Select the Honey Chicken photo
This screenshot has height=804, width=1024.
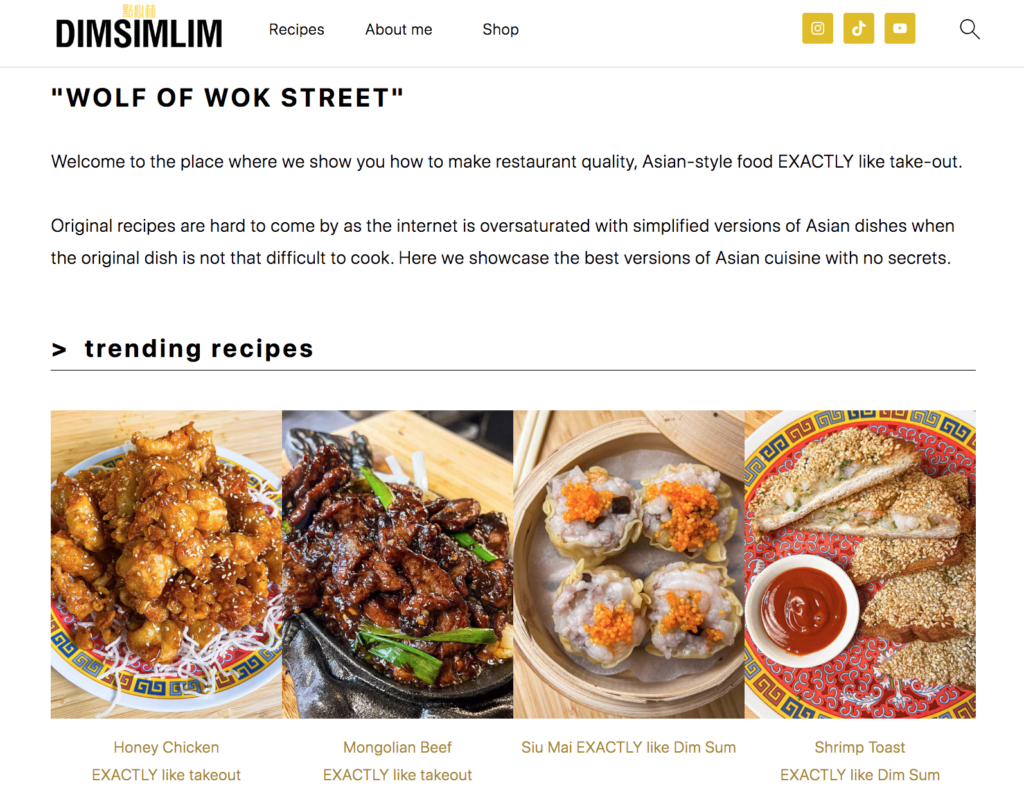click(x=166, y=564)
